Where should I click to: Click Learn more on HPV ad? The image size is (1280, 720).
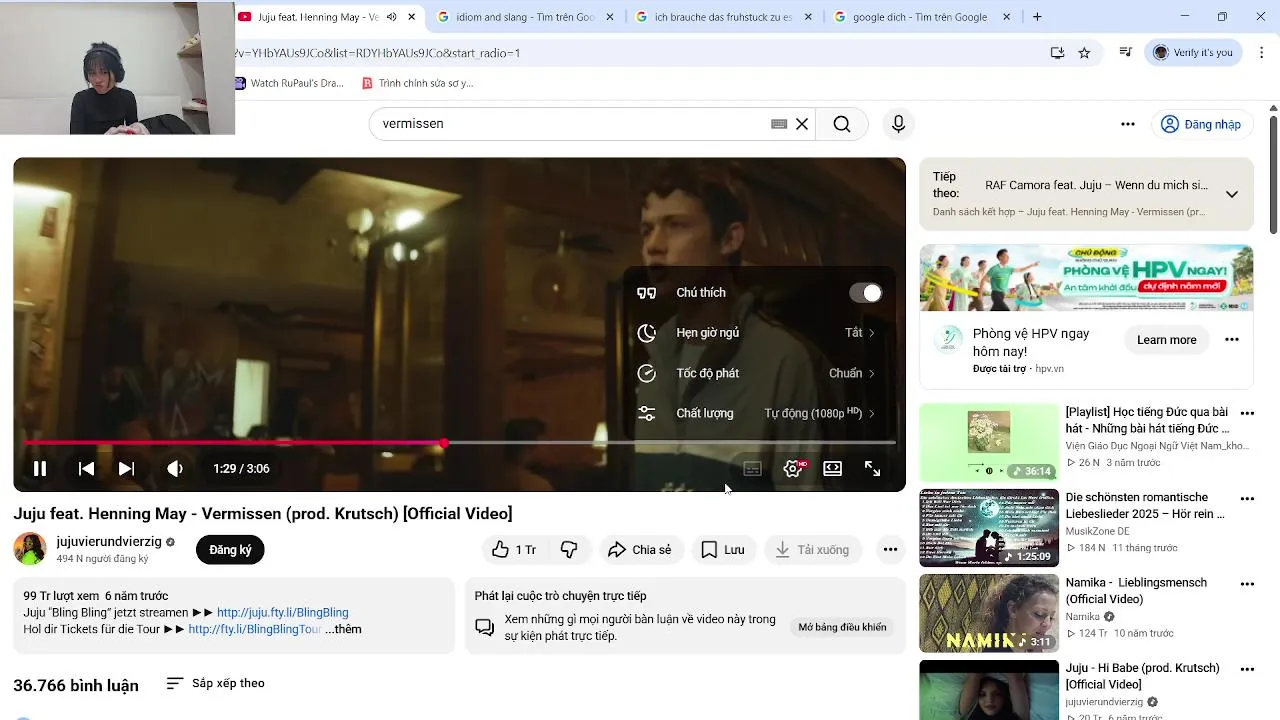click(x=1166, y=340)
